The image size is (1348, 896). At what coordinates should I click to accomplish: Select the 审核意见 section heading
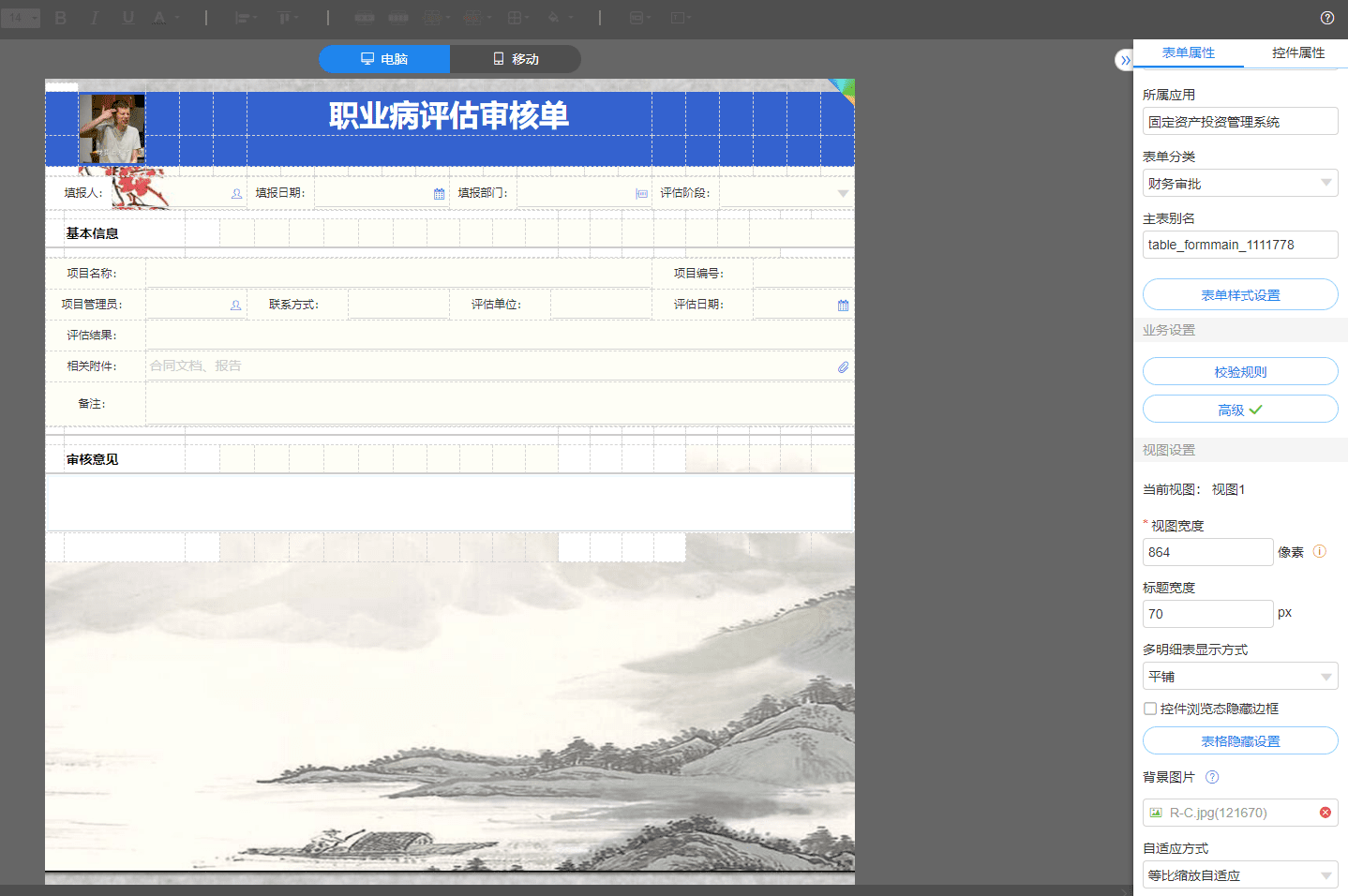(92, 459)
